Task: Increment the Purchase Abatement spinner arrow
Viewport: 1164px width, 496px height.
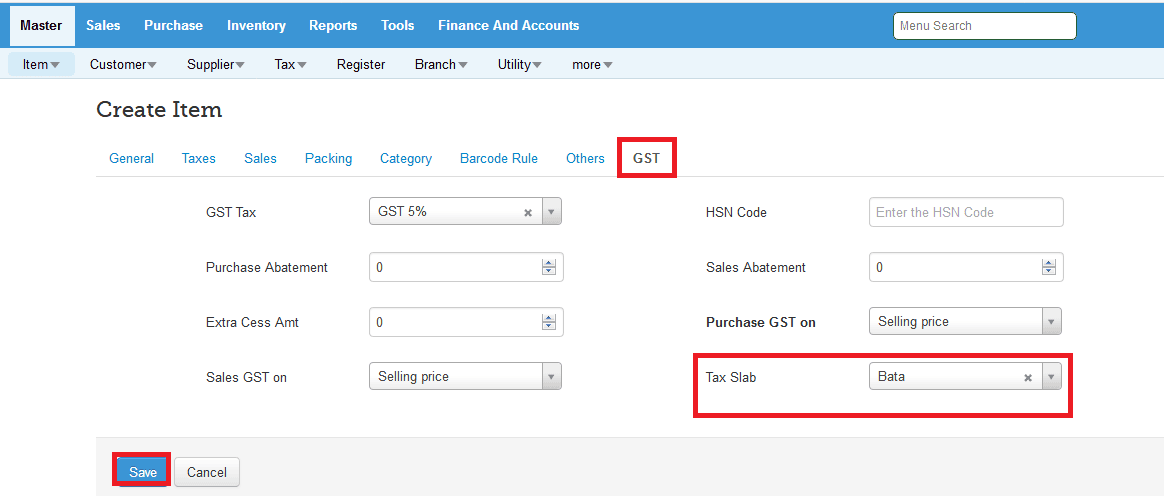Action: pos(548,263)
